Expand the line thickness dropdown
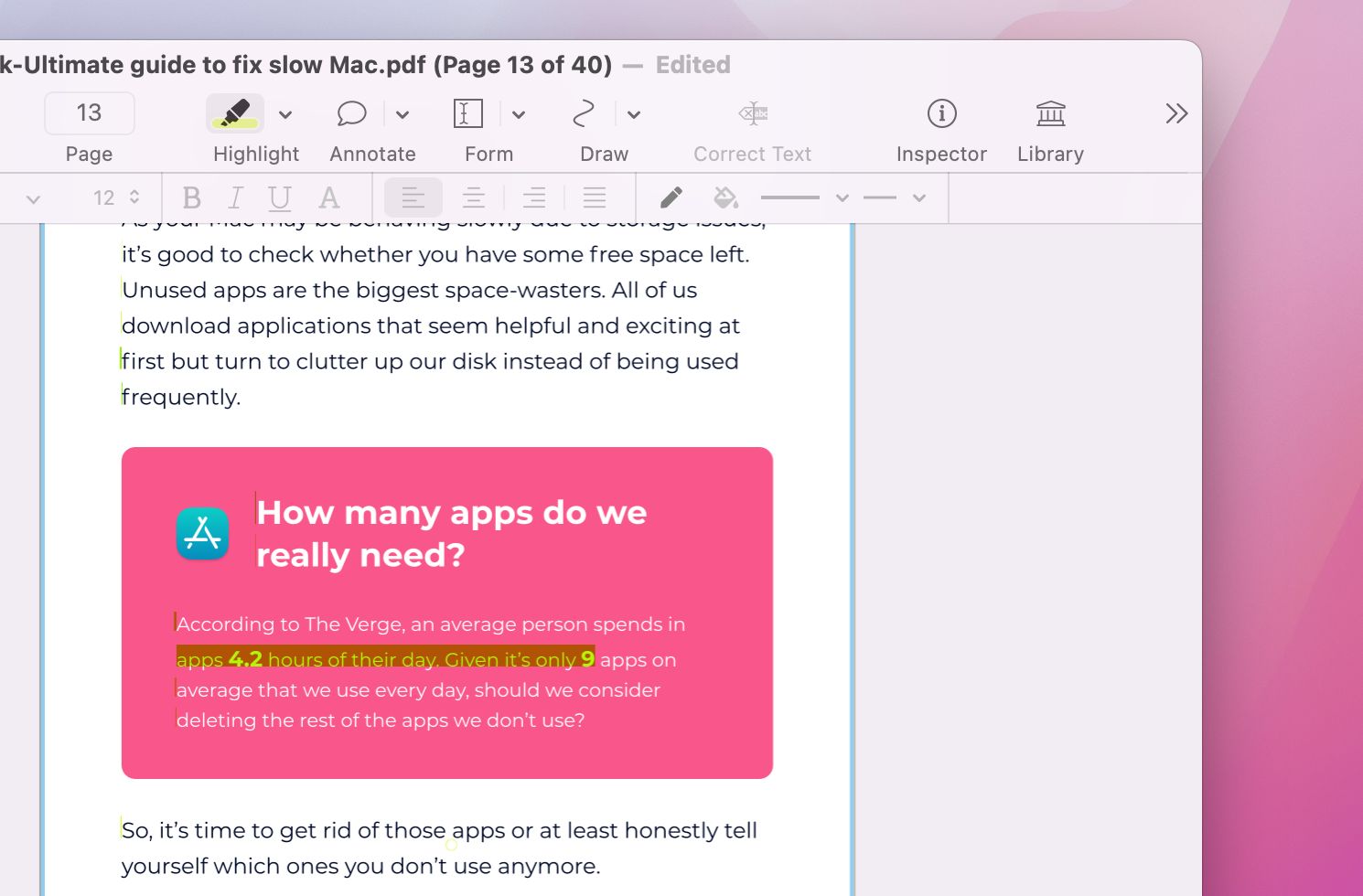The image size is (1363, 896). coord(842,197)
